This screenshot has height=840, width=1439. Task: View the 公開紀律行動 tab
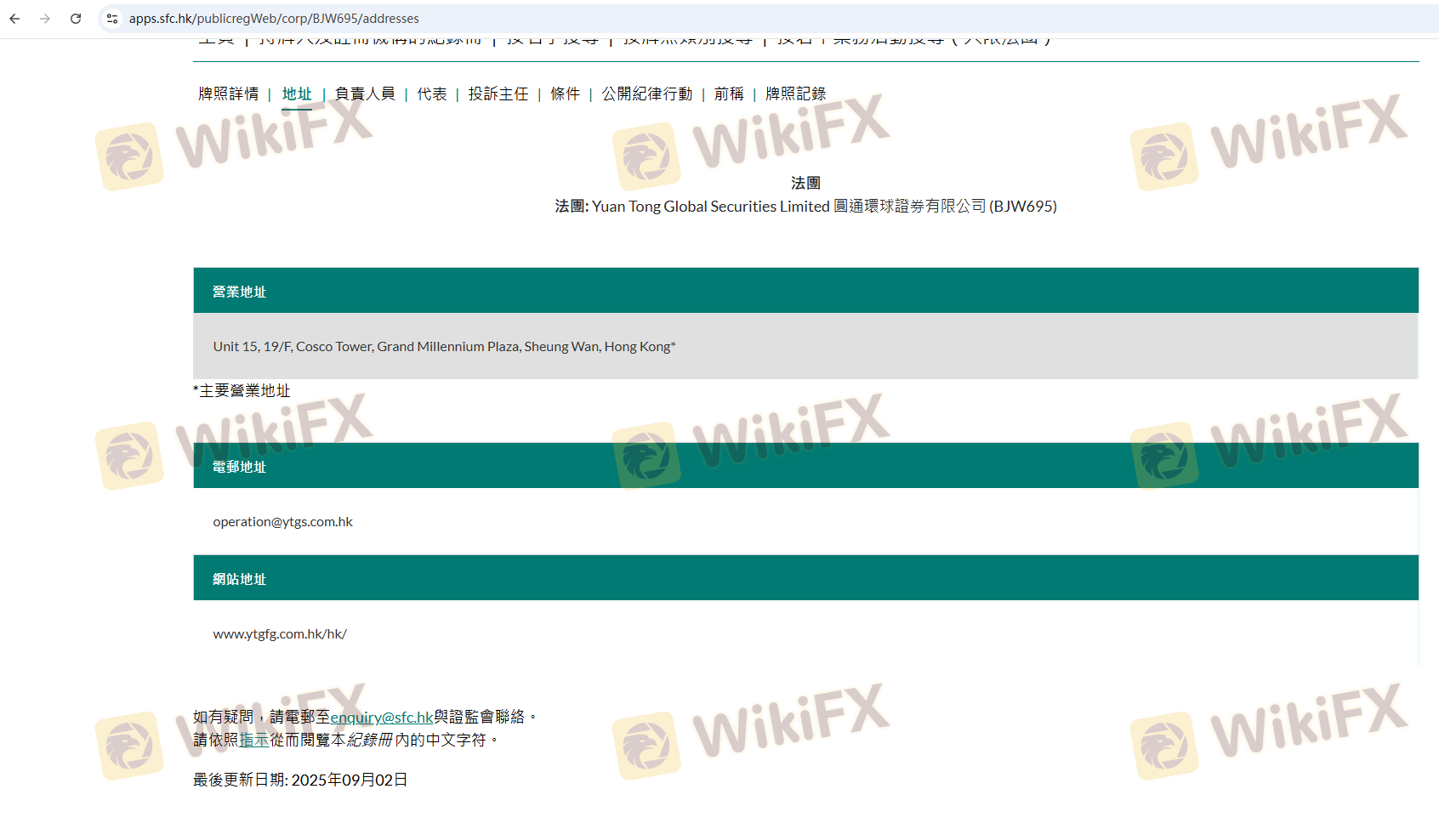point(647,94)
